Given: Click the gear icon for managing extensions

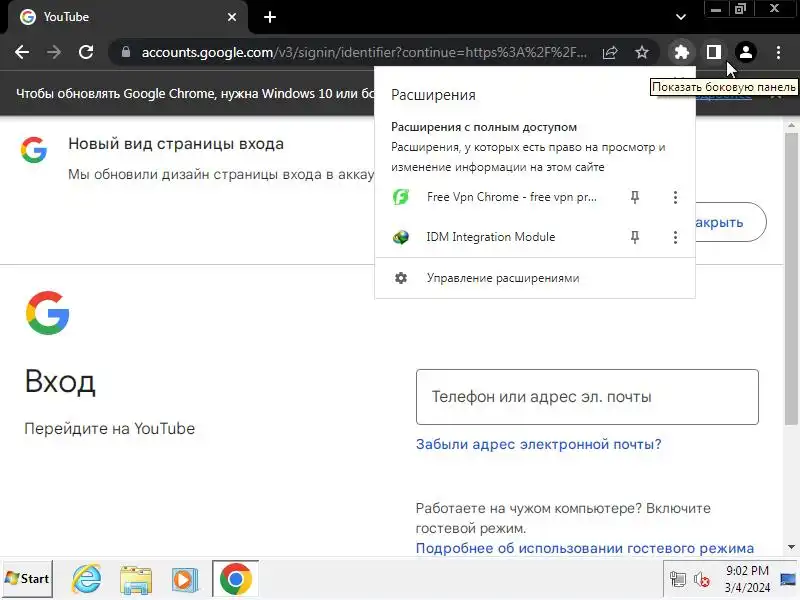Looking at the screenshot, I should click(x=401, y=278).
